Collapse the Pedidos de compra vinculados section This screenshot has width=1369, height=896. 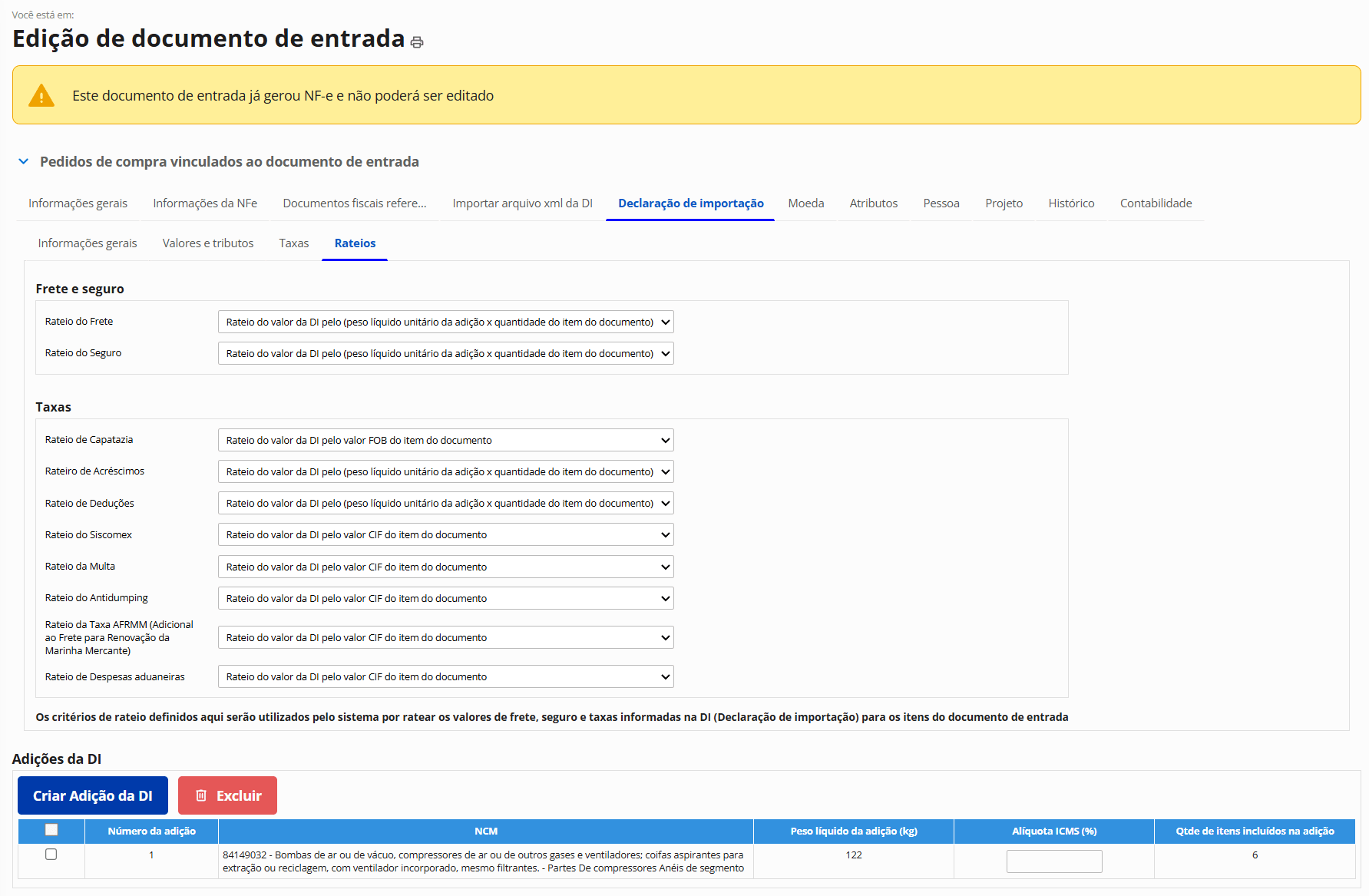[24, 162]
